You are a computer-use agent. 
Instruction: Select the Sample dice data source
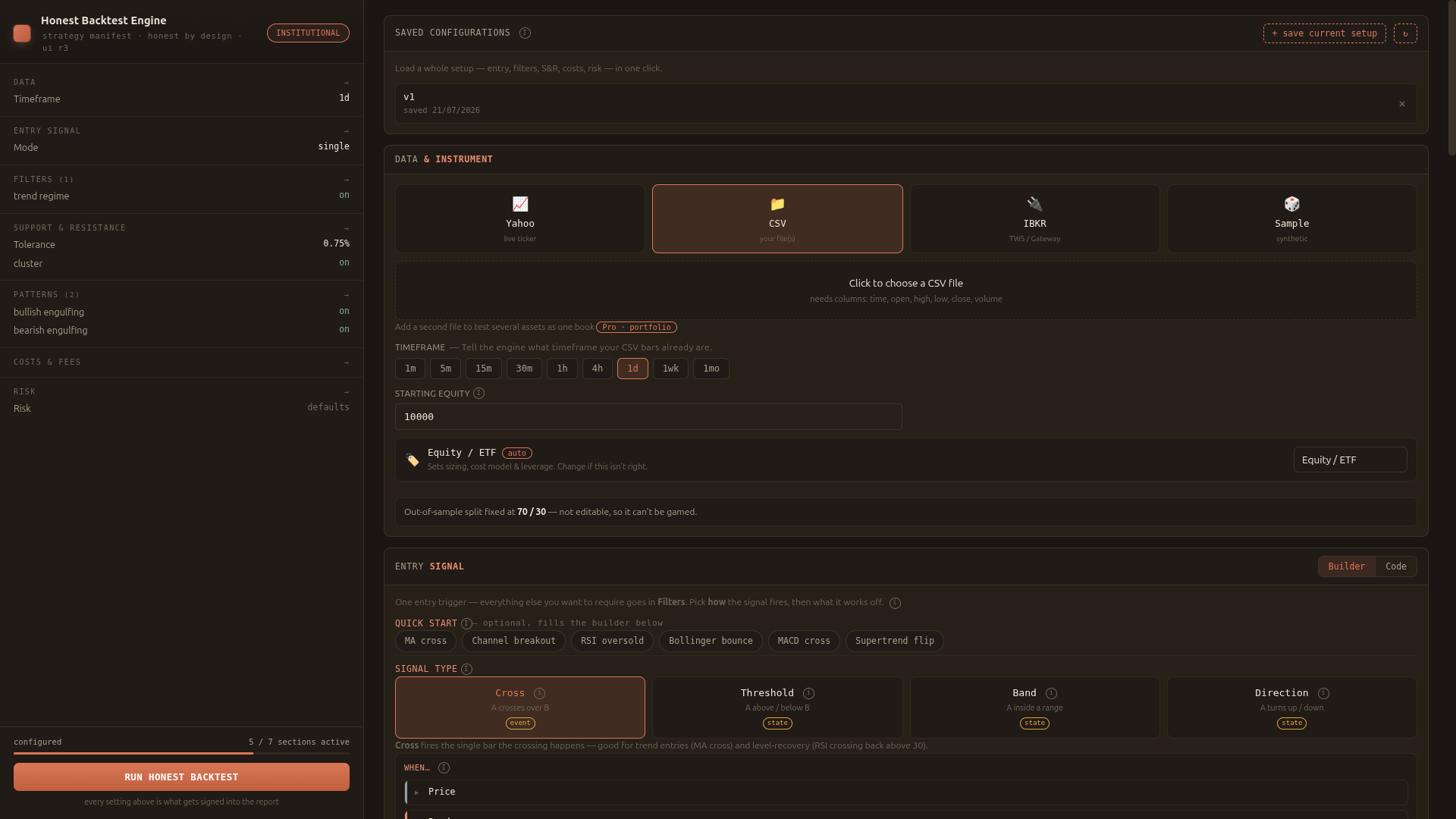tap(1291, 219)
